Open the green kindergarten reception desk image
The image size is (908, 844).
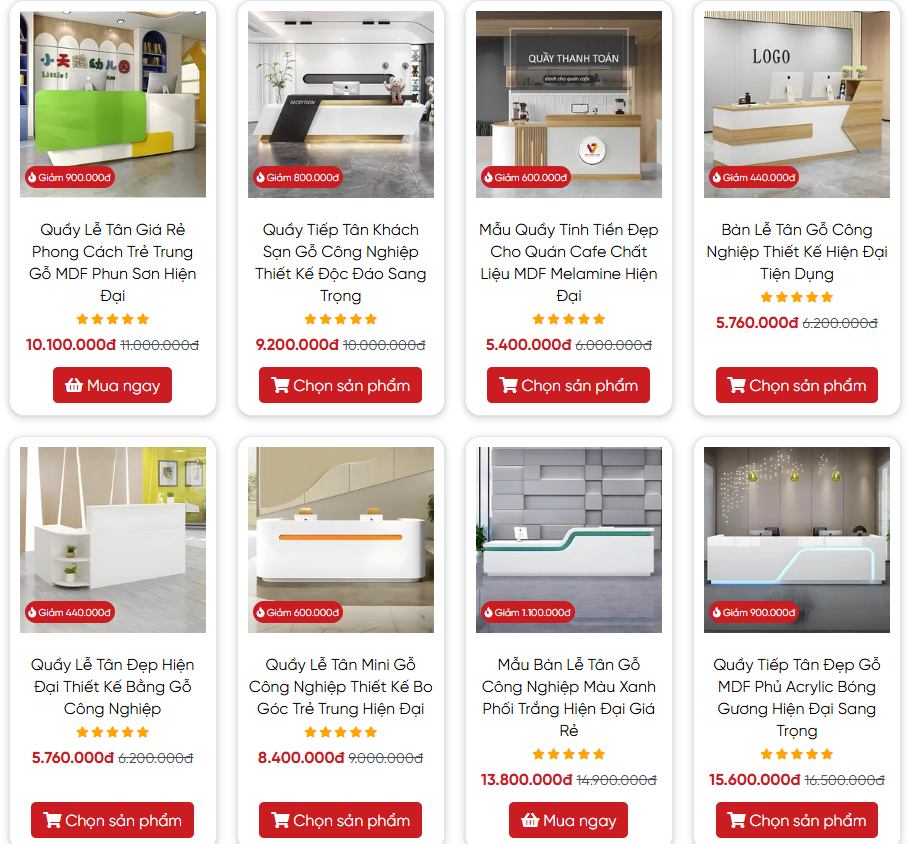click(113, 104)
